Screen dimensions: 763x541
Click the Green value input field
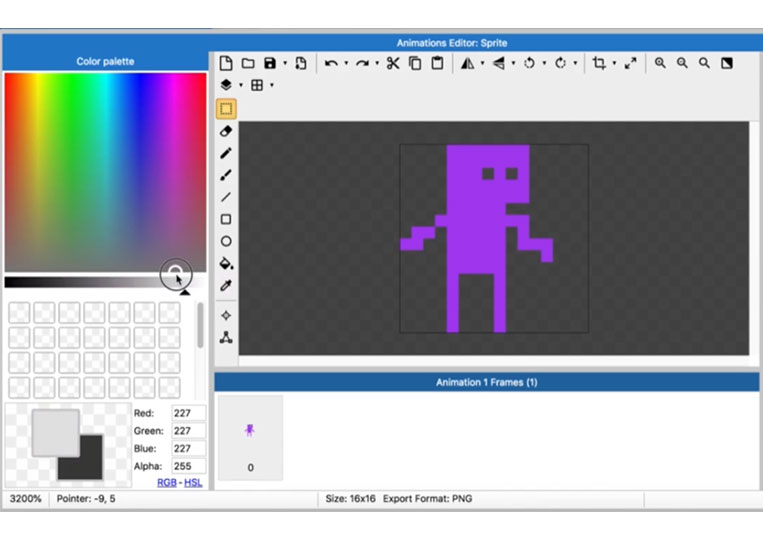tap(189, 431)
